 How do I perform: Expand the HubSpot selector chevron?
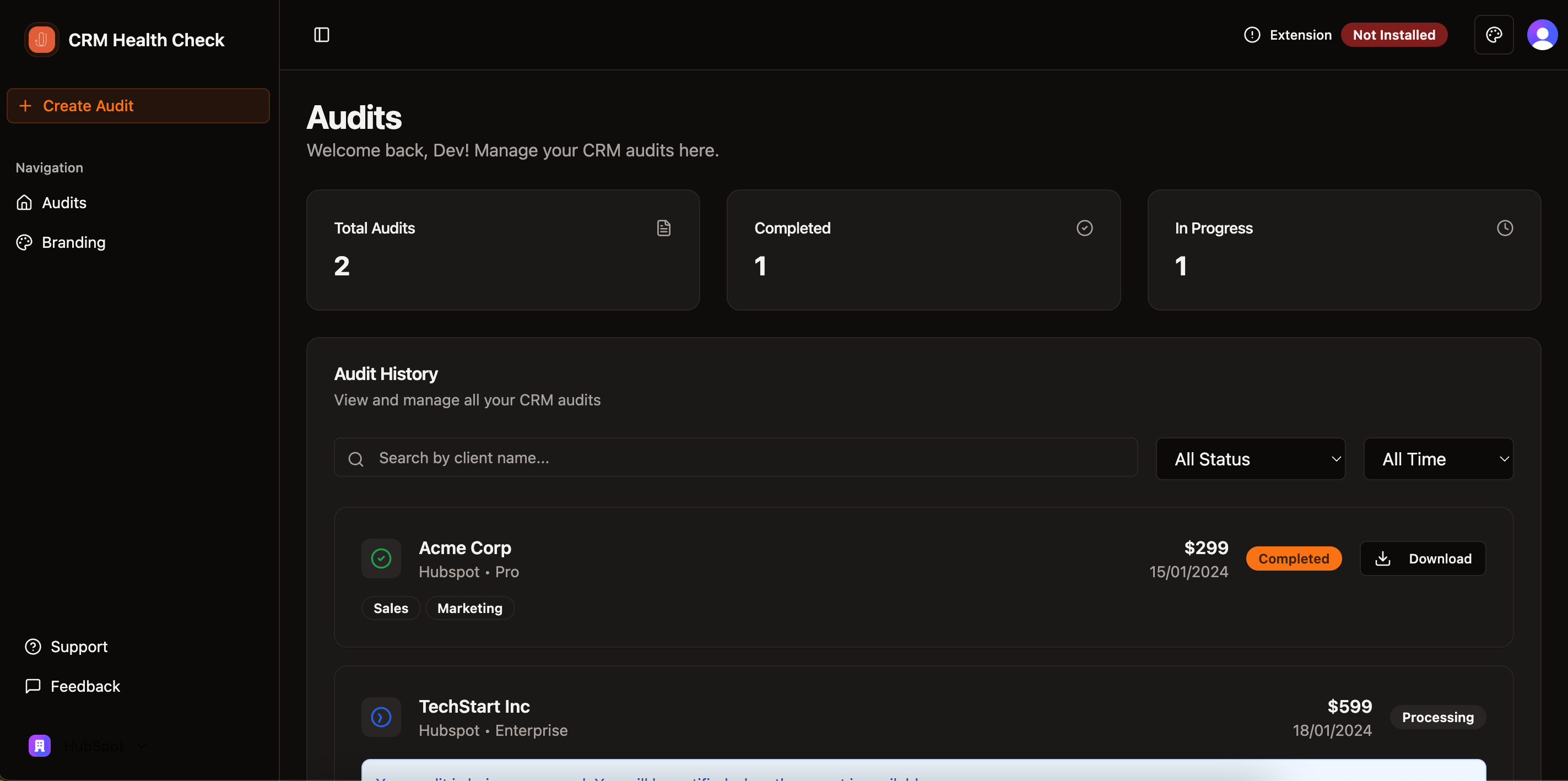click(140, 746)
